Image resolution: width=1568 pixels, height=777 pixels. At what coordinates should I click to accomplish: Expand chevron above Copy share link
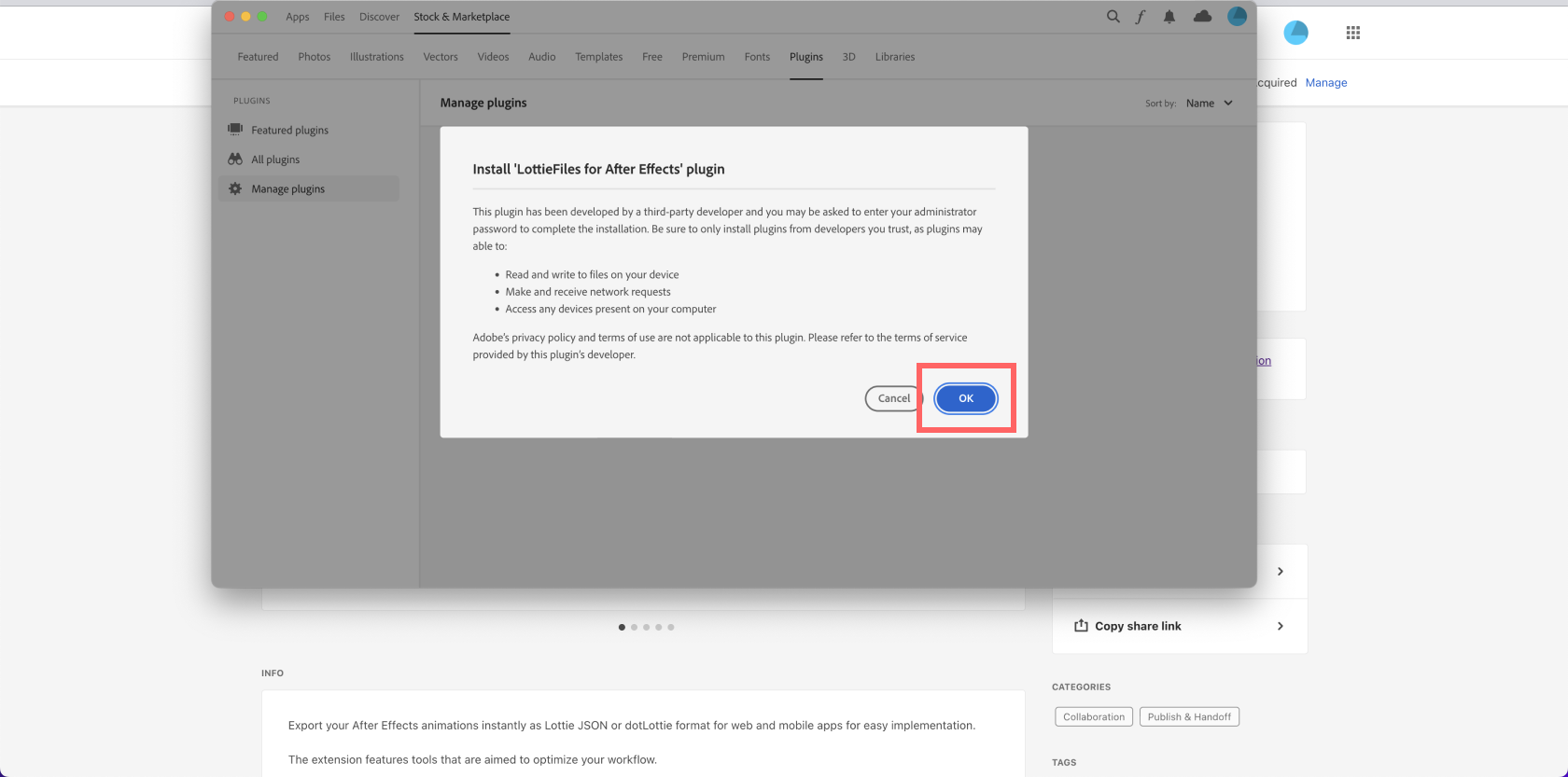click(1281, 571)
